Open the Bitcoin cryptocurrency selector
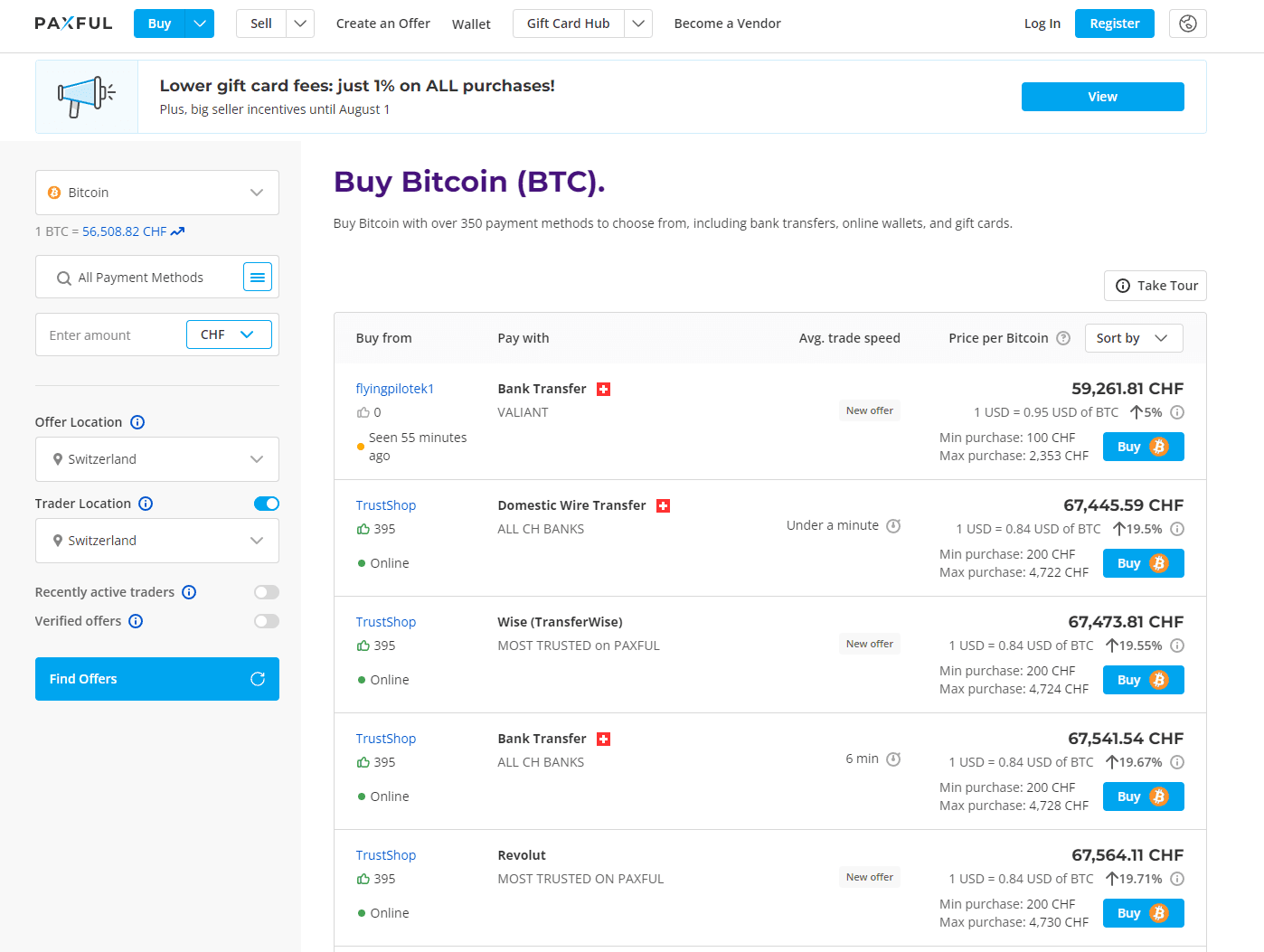This screenshot has width=1264, height=952. point(157,193)
